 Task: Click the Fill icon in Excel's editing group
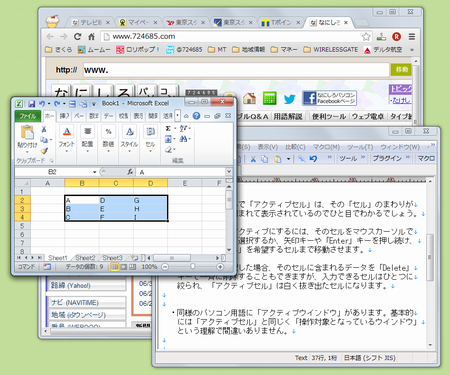(x=168, y=139)
